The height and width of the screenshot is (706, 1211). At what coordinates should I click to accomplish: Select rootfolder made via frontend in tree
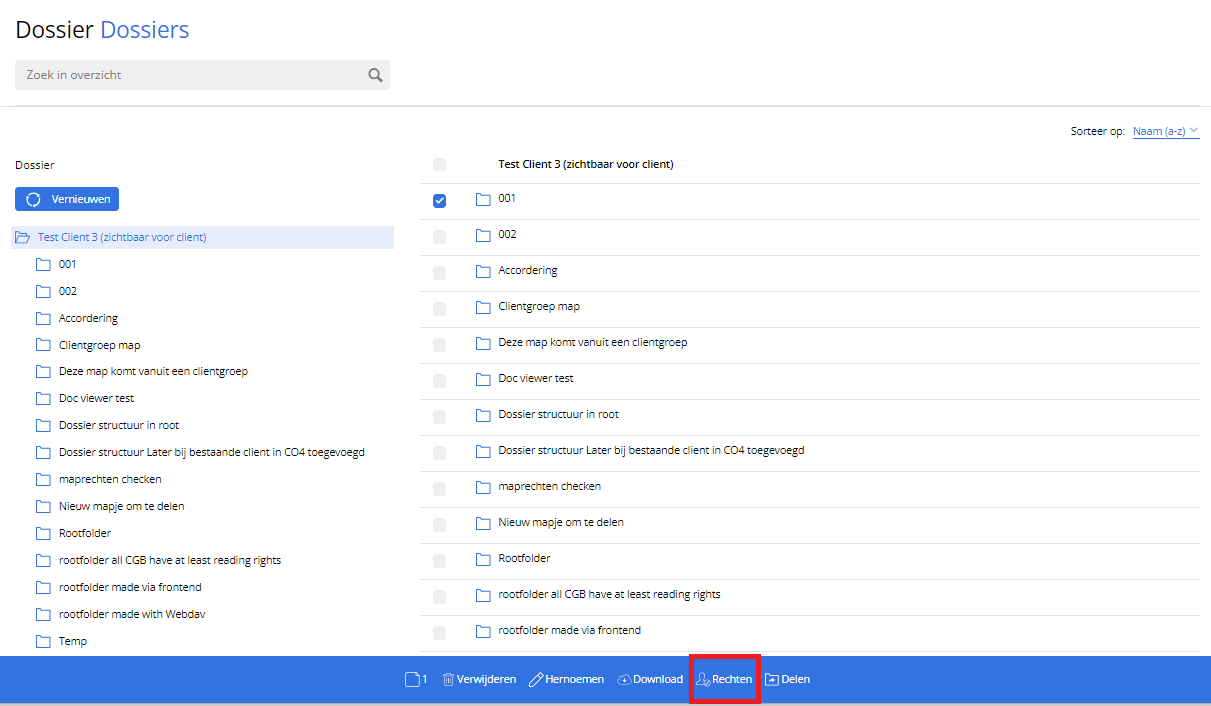point(130,588)
